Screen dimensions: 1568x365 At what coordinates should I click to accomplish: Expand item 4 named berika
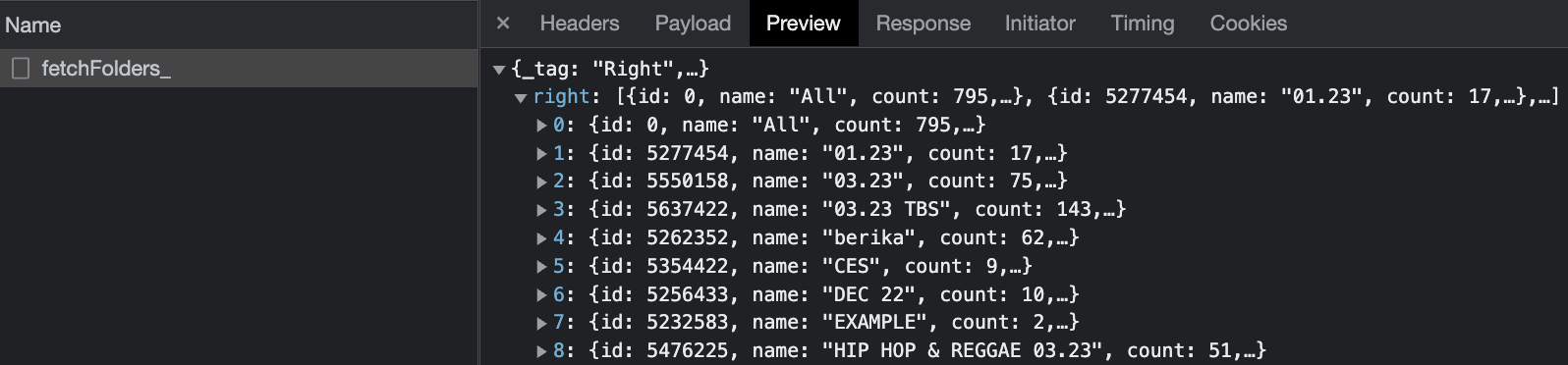(541, 238)
